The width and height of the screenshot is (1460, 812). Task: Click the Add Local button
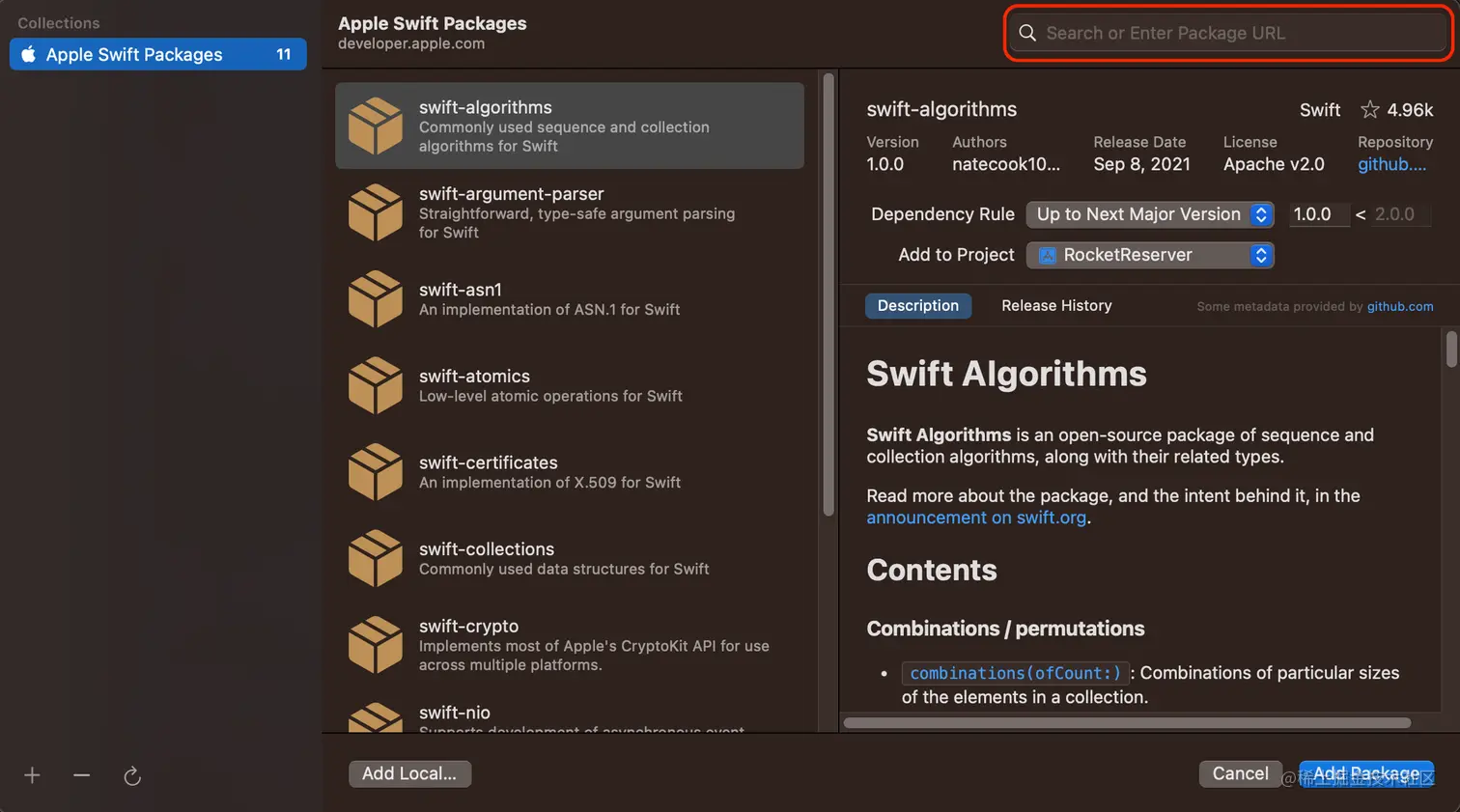pyautogui.click(x=409, y=773)
